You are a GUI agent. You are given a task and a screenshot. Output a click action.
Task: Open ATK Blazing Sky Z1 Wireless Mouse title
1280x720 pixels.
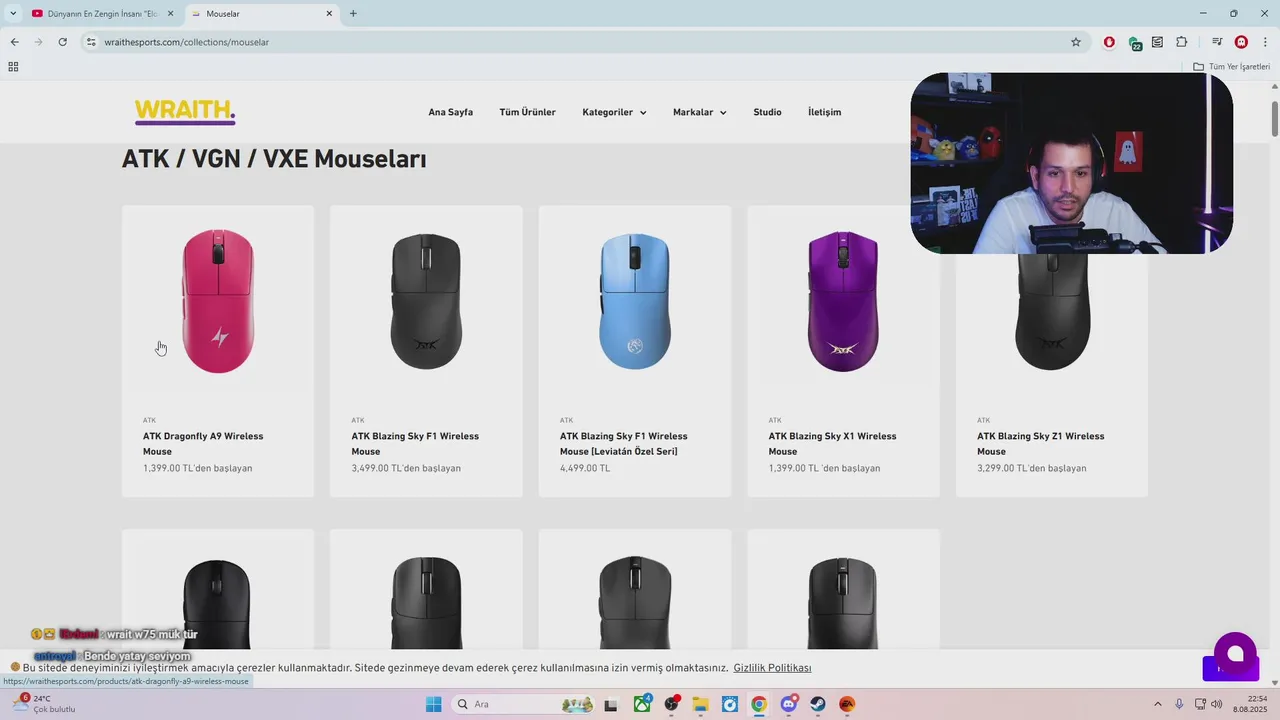tap(1041, 444)
